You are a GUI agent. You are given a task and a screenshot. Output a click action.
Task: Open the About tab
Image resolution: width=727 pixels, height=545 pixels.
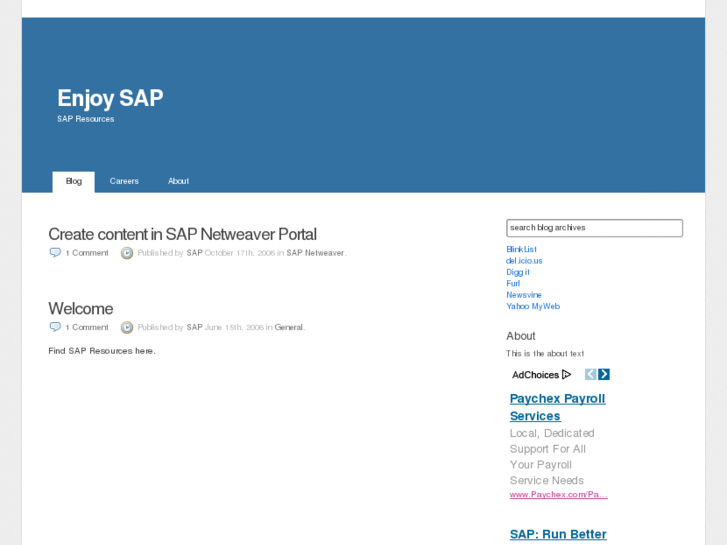(x=178, y=181)
